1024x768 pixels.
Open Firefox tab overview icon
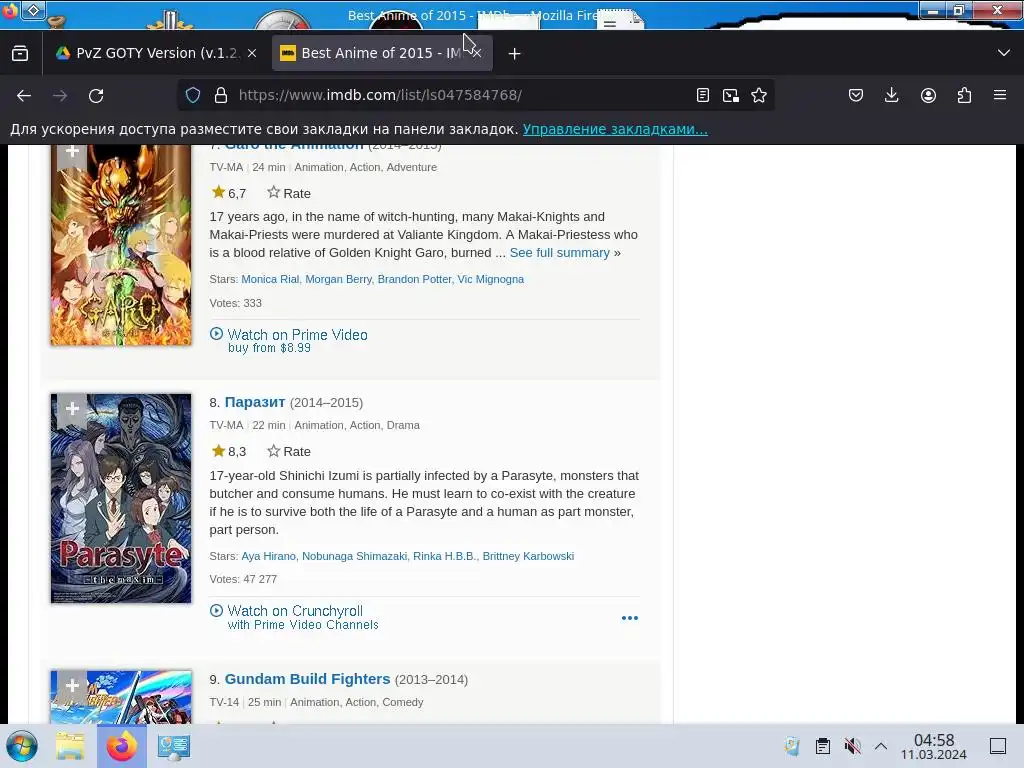[x=20, y=53]
